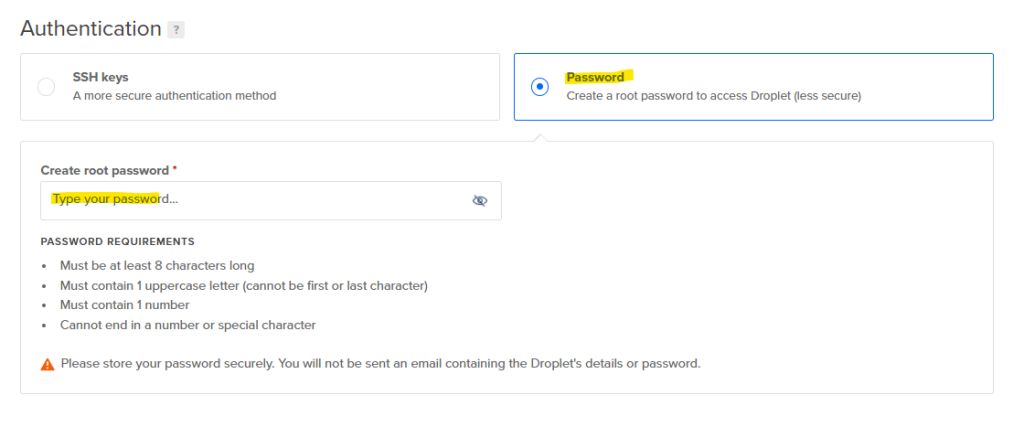This screenshot has width=1024, height=438.
Task: Click the "Authentication" section heading
Action: [90, 29]
